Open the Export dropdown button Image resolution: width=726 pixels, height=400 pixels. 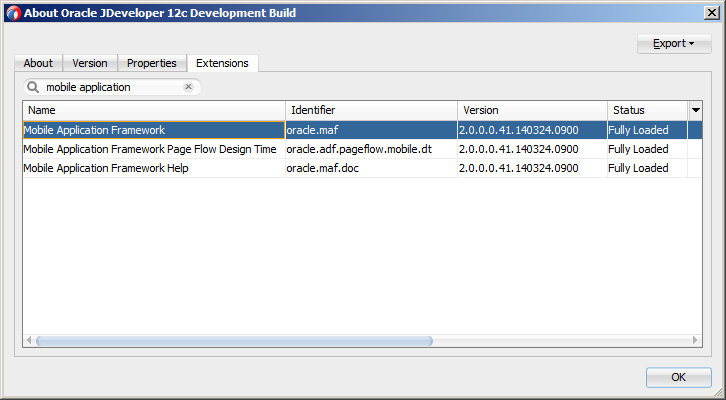click(x=674, y=44)
